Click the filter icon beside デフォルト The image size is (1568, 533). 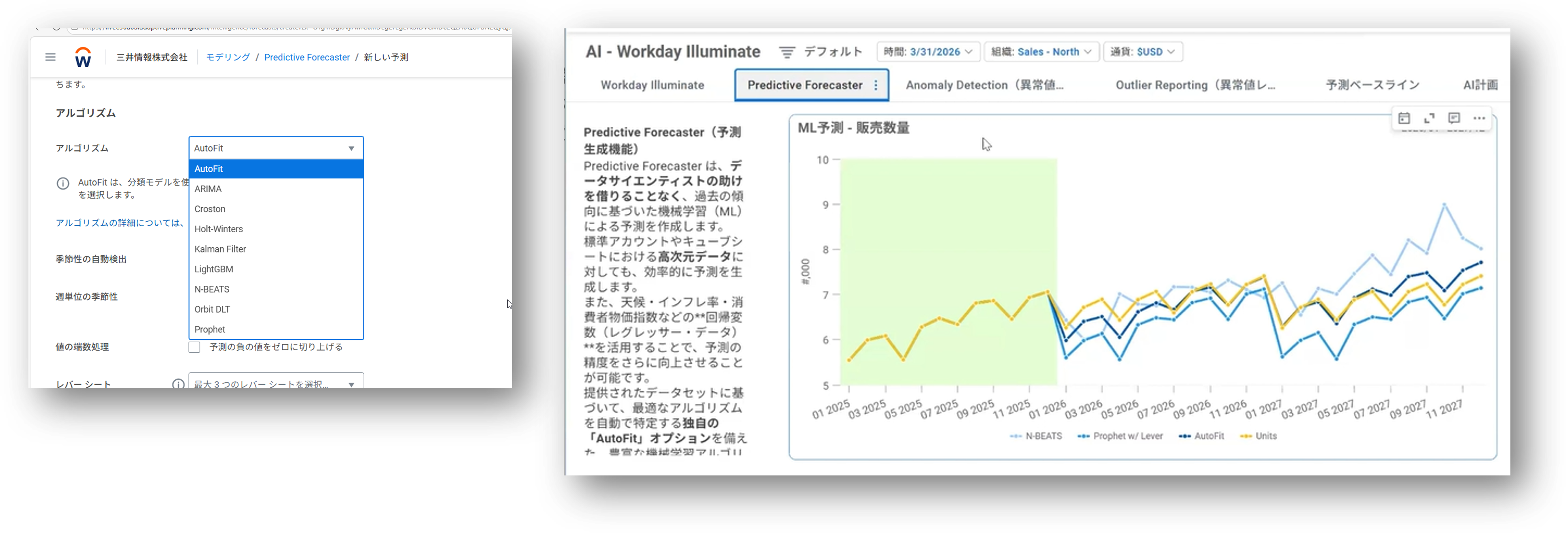pyautogui.click(x=786, y=52)
